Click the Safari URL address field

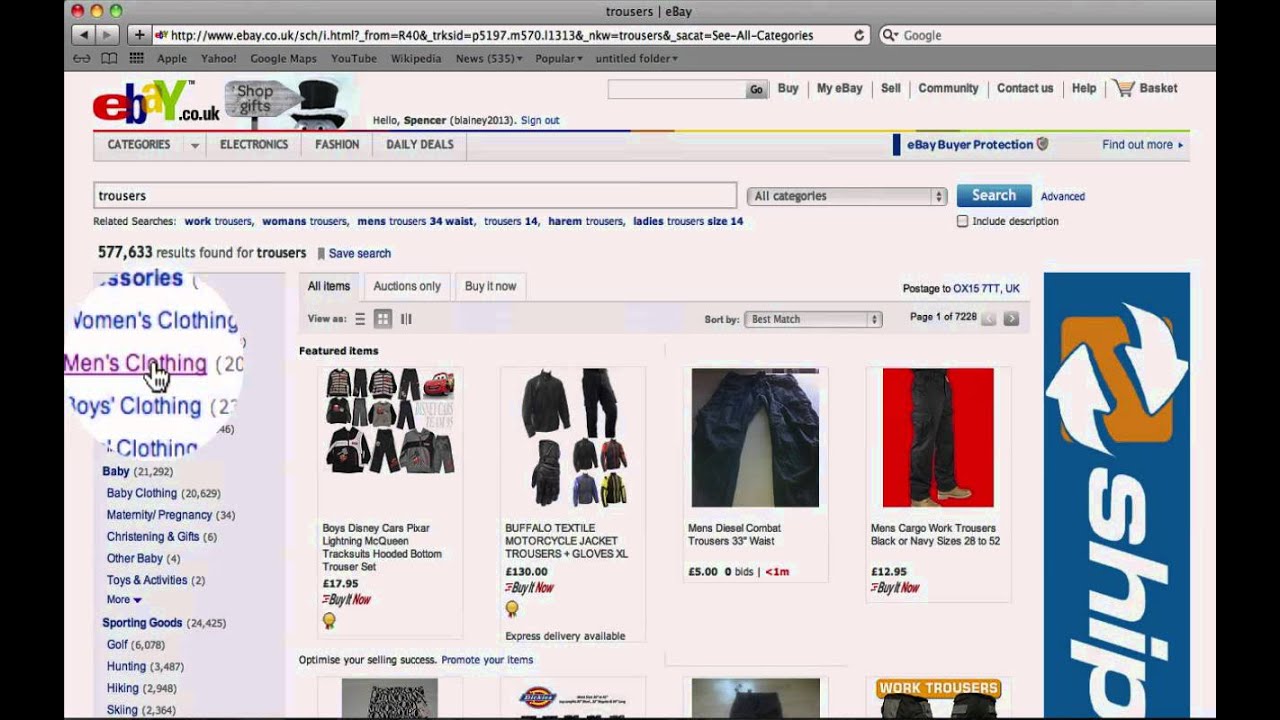pos(510,35)
